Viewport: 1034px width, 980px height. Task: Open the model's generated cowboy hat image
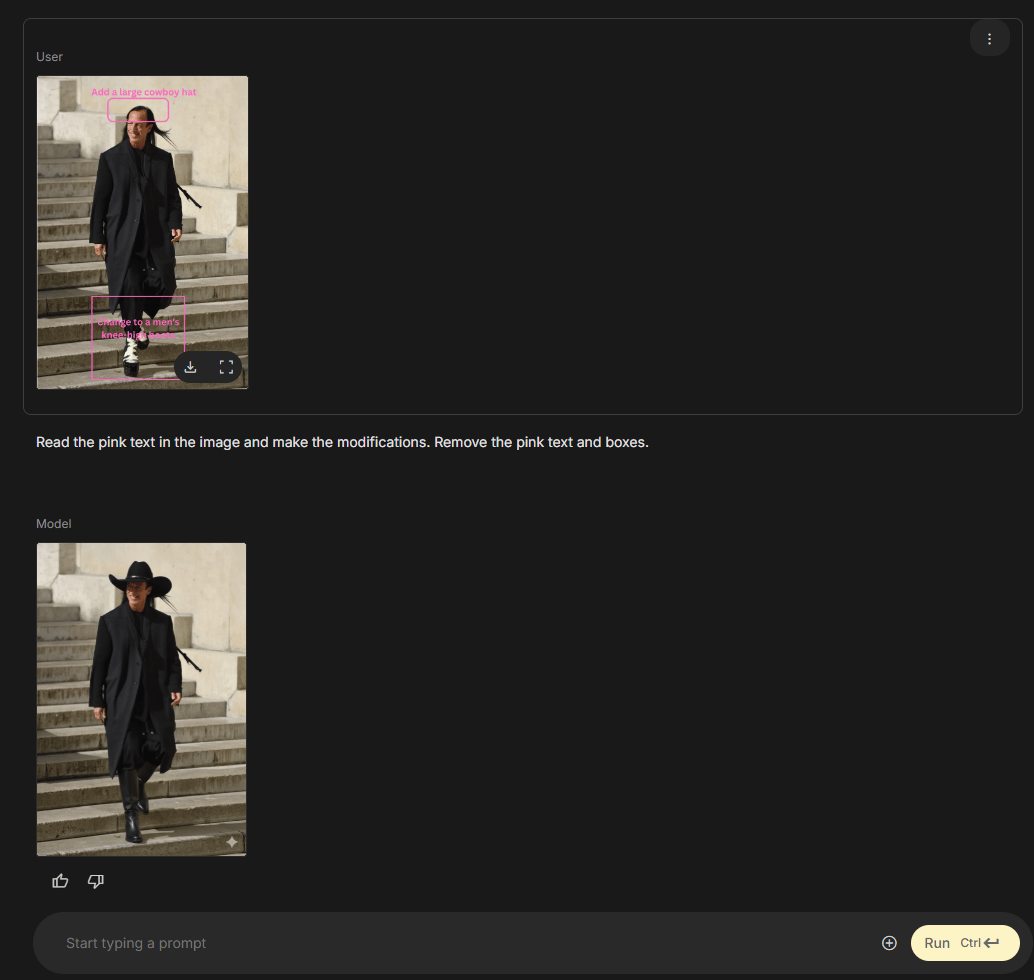[x=141, y=699]
